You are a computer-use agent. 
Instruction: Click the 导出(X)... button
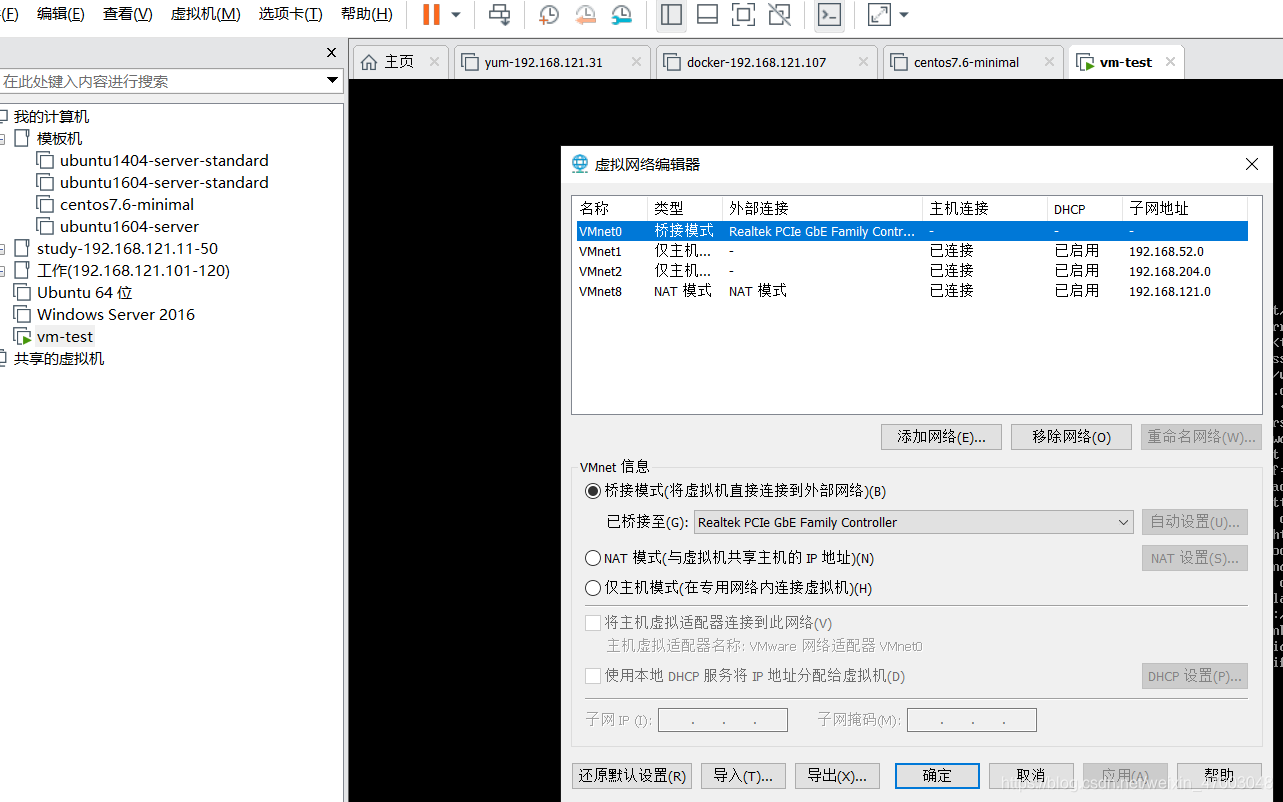click(837, 775)
